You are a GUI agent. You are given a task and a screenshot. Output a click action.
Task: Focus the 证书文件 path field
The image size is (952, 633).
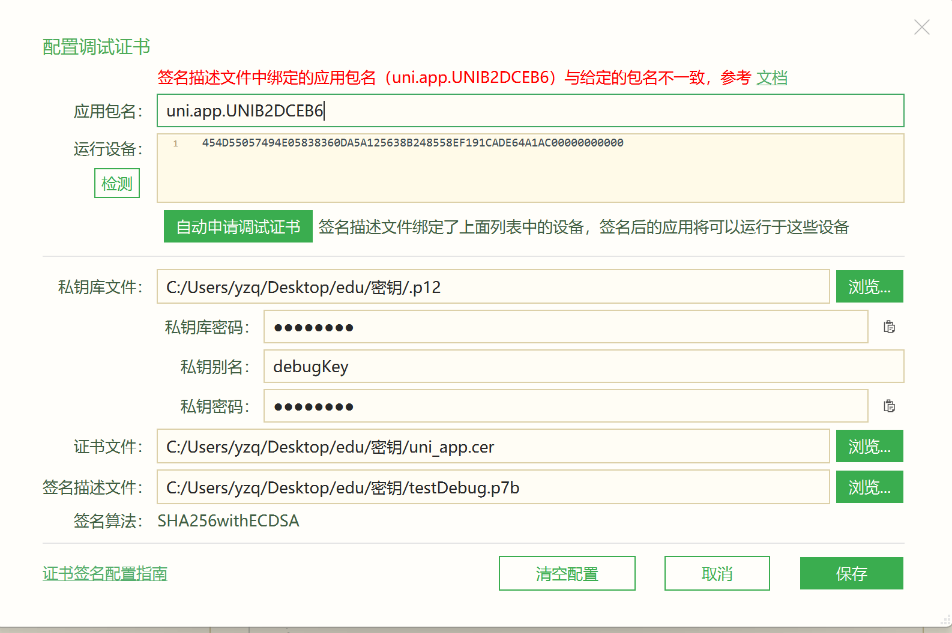(493, 447)
